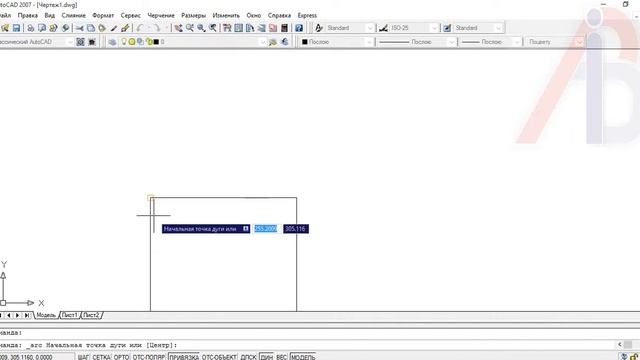Toggle ОТС-ПОЛЯР polar tracking
The image size is (640, 360).
point(149,357)
